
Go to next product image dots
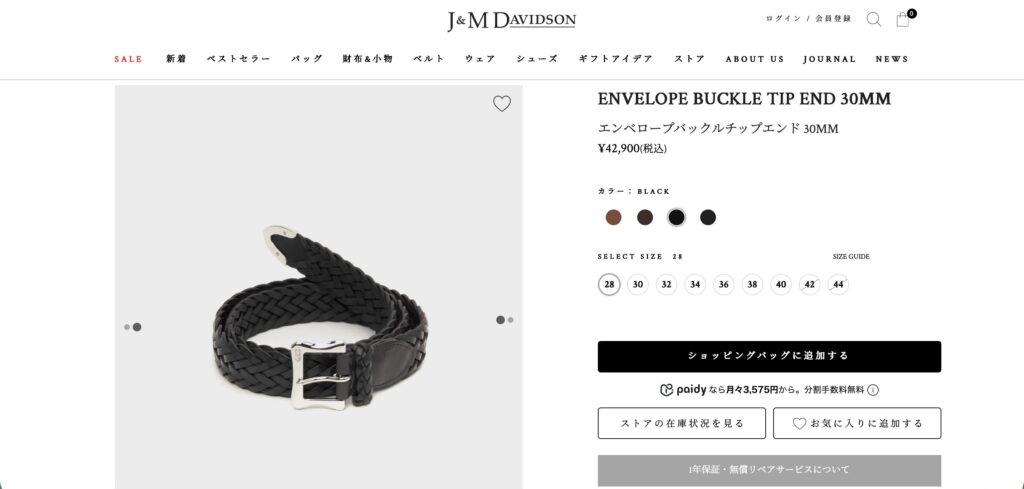coord(504,320)
